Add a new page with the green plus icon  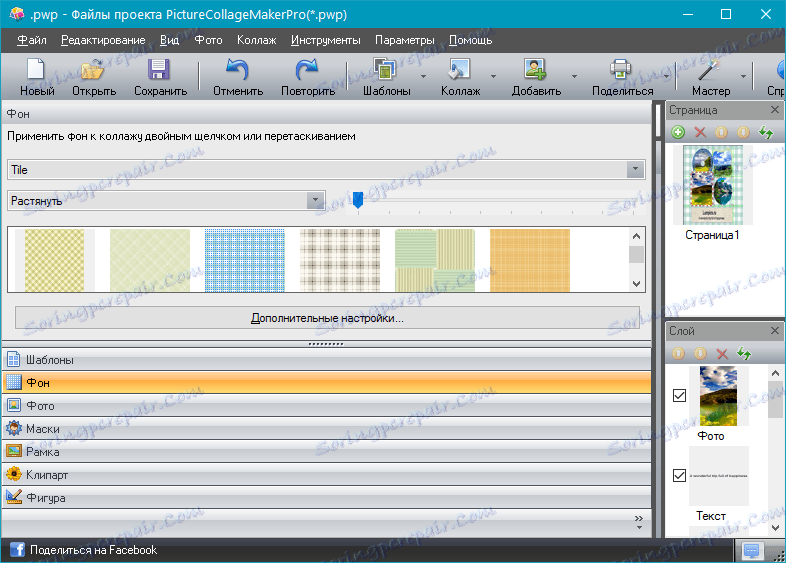[678, 132]
